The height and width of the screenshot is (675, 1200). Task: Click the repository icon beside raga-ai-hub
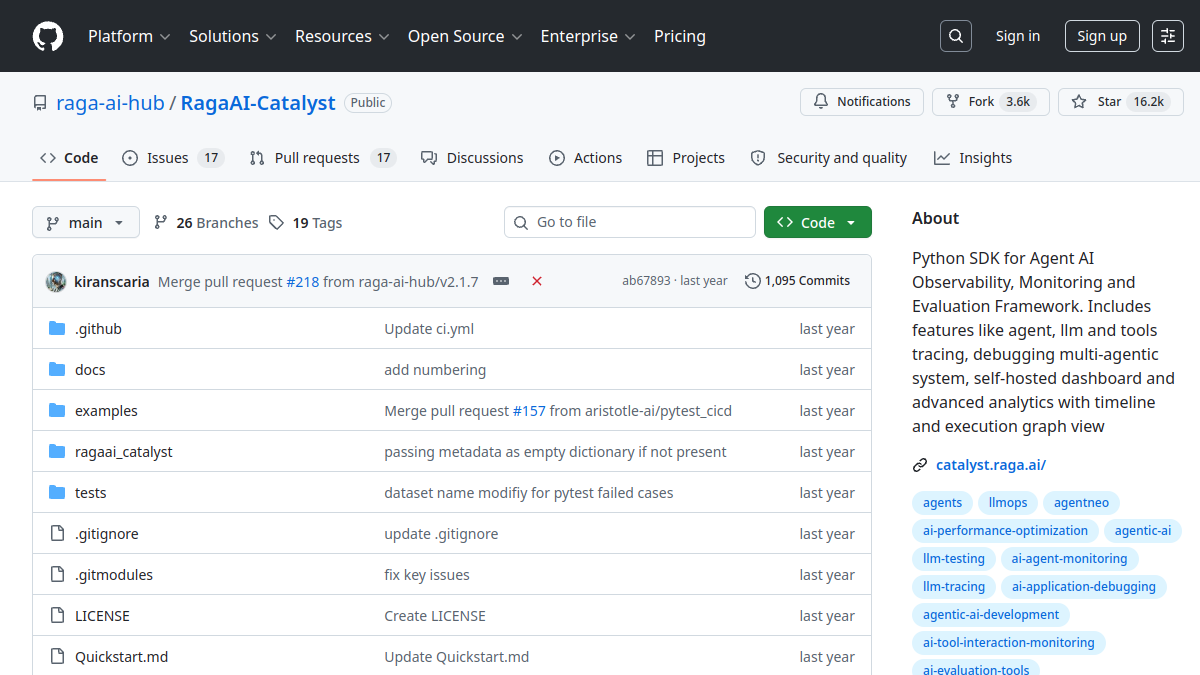pyautogui.click(x=40, y=103)
